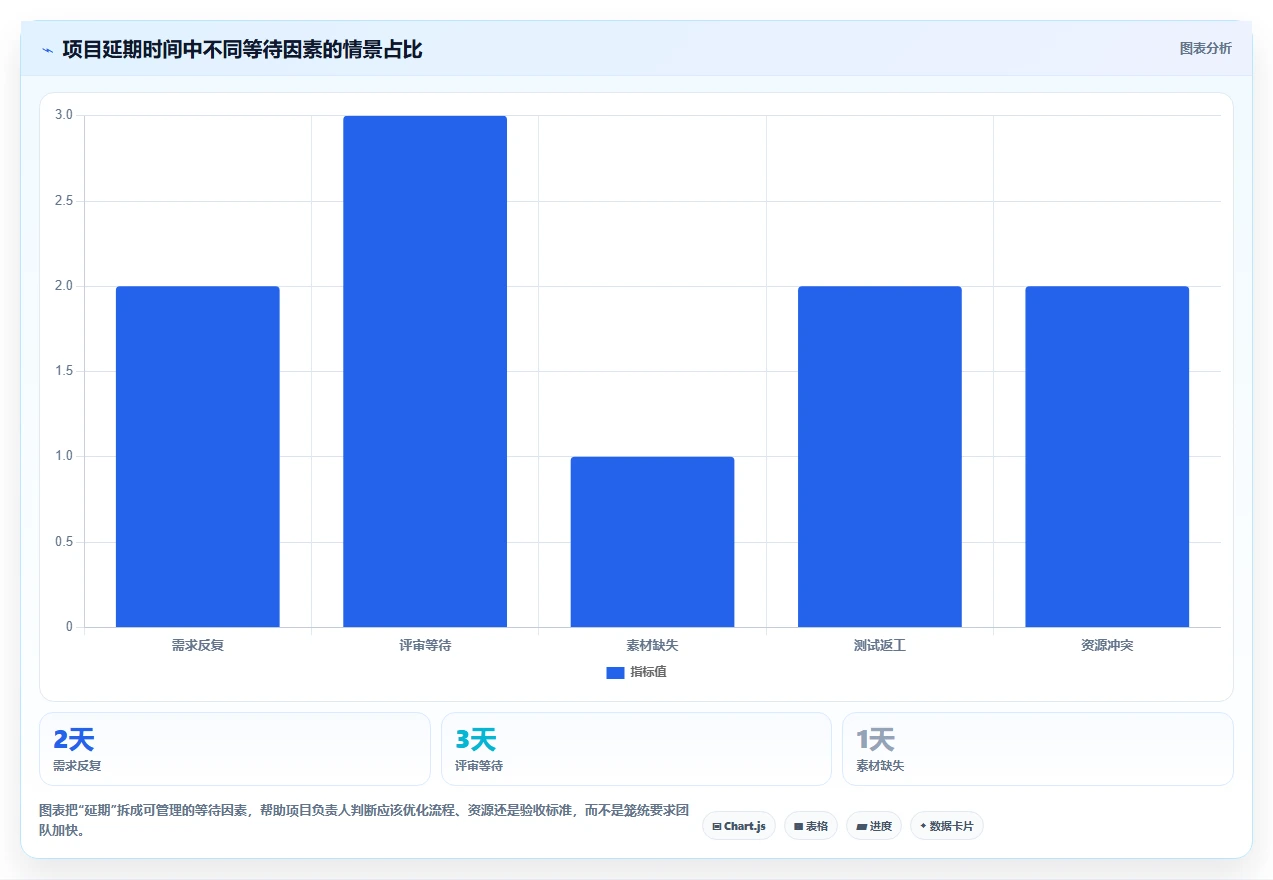
Task: Click the 测试返工 bar in the chart
Action: [x=880, y=457]
